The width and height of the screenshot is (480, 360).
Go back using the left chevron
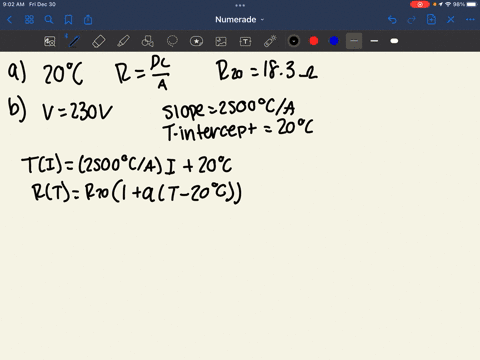click(9, 20)
